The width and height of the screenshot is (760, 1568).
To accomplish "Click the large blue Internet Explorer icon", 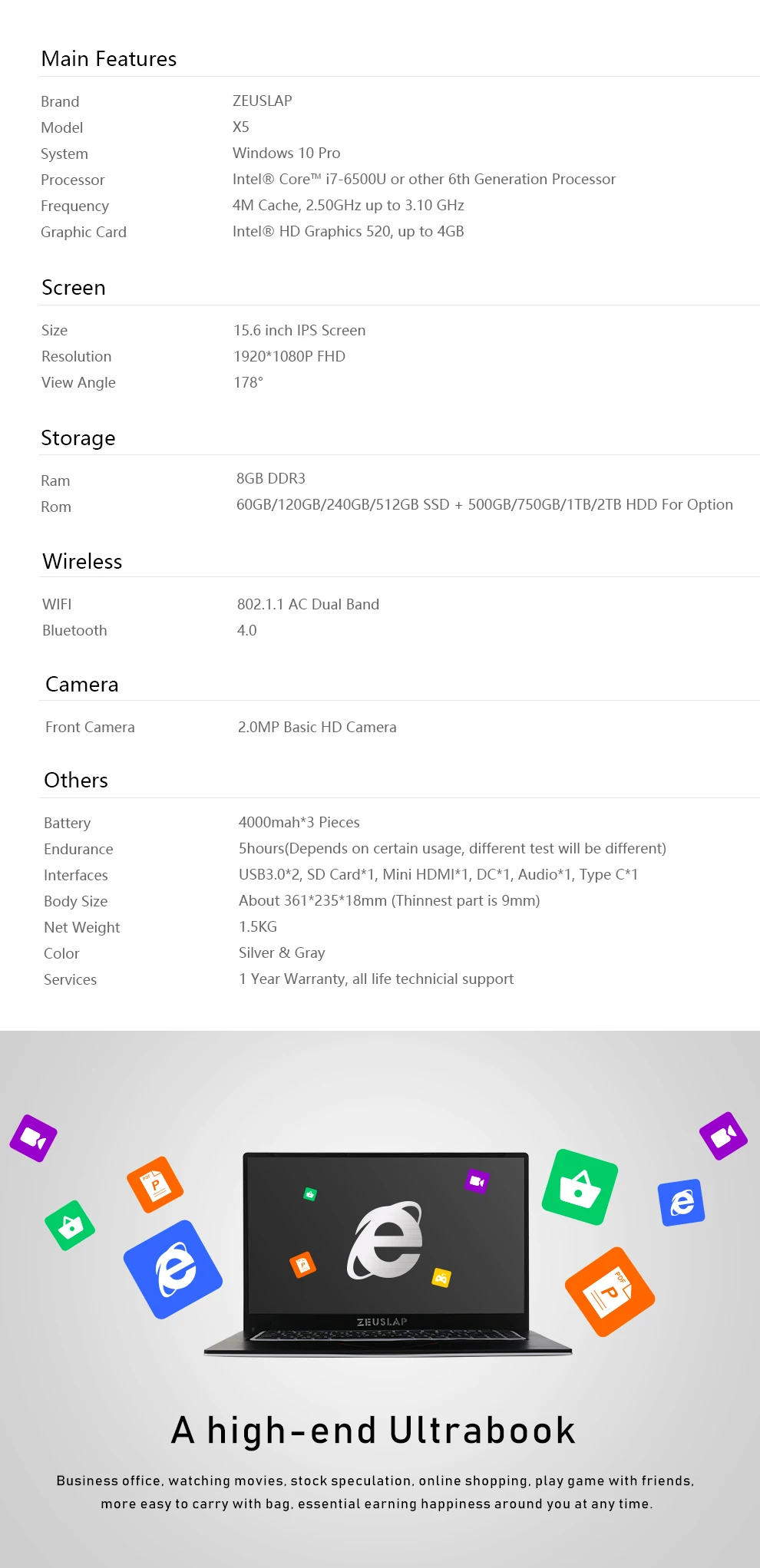I will tap(173, 1269).
